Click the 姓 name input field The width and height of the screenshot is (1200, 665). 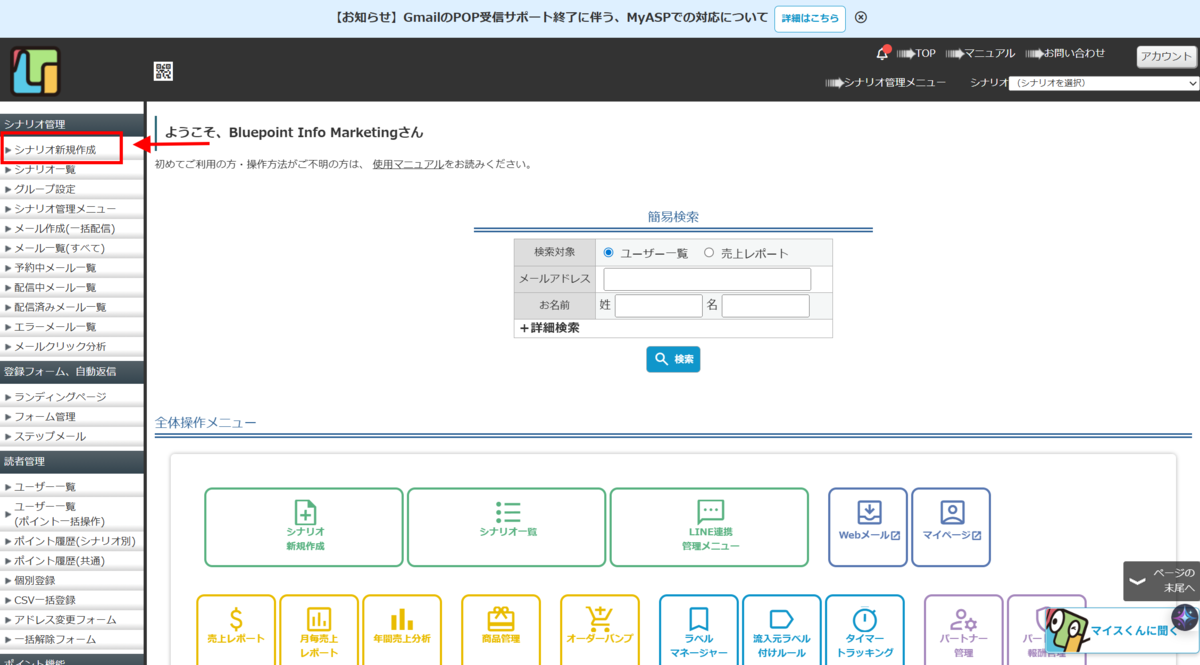click(658, 306)
